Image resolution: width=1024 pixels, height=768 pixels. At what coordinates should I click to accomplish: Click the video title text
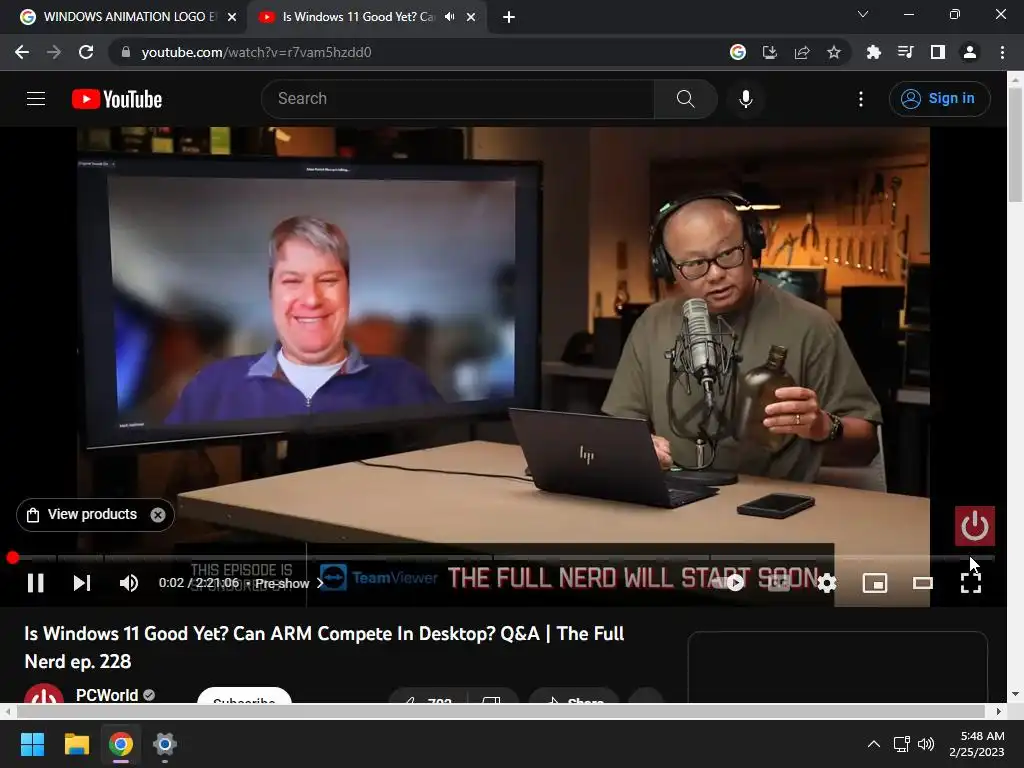click(x=325, y=647)
